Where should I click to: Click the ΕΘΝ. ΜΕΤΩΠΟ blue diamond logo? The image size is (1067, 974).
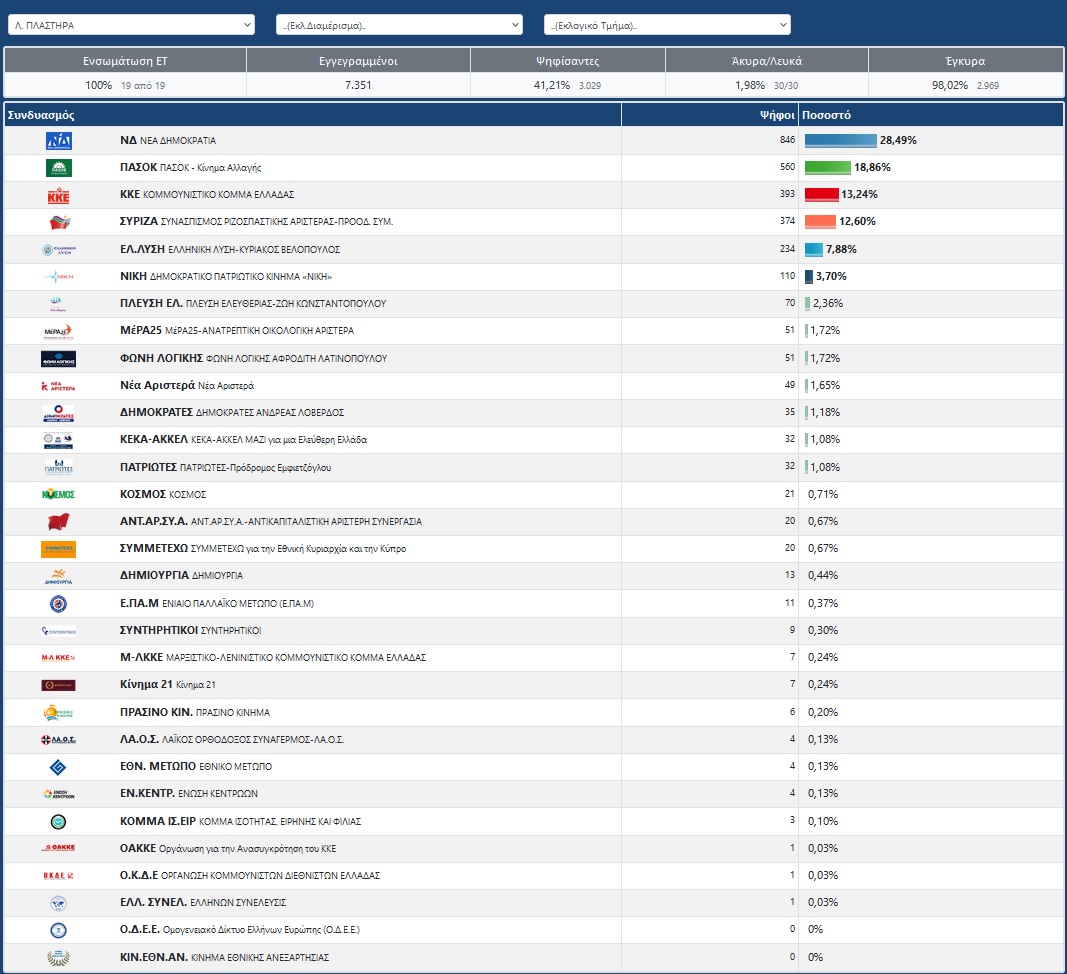(59, 767)
